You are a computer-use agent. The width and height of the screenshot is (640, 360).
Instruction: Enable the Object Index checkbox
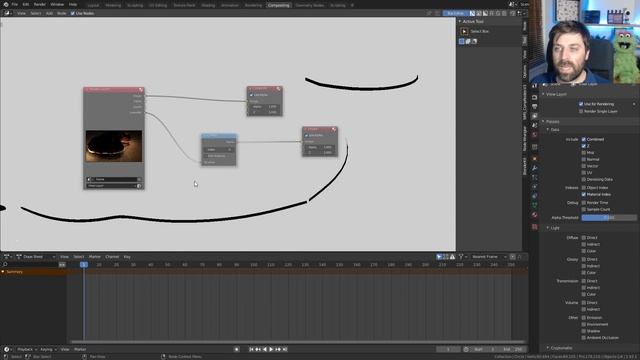584,188
